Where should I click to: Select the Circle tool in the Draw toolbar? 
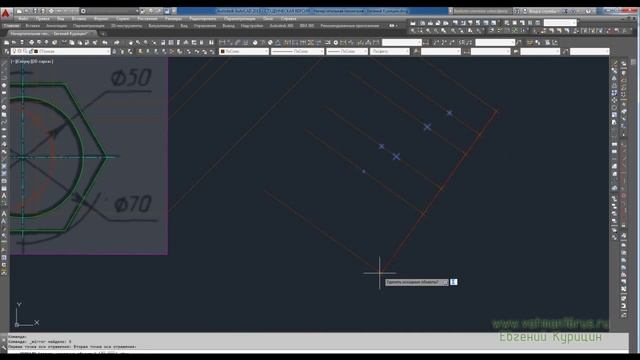(x=4, y=107)
